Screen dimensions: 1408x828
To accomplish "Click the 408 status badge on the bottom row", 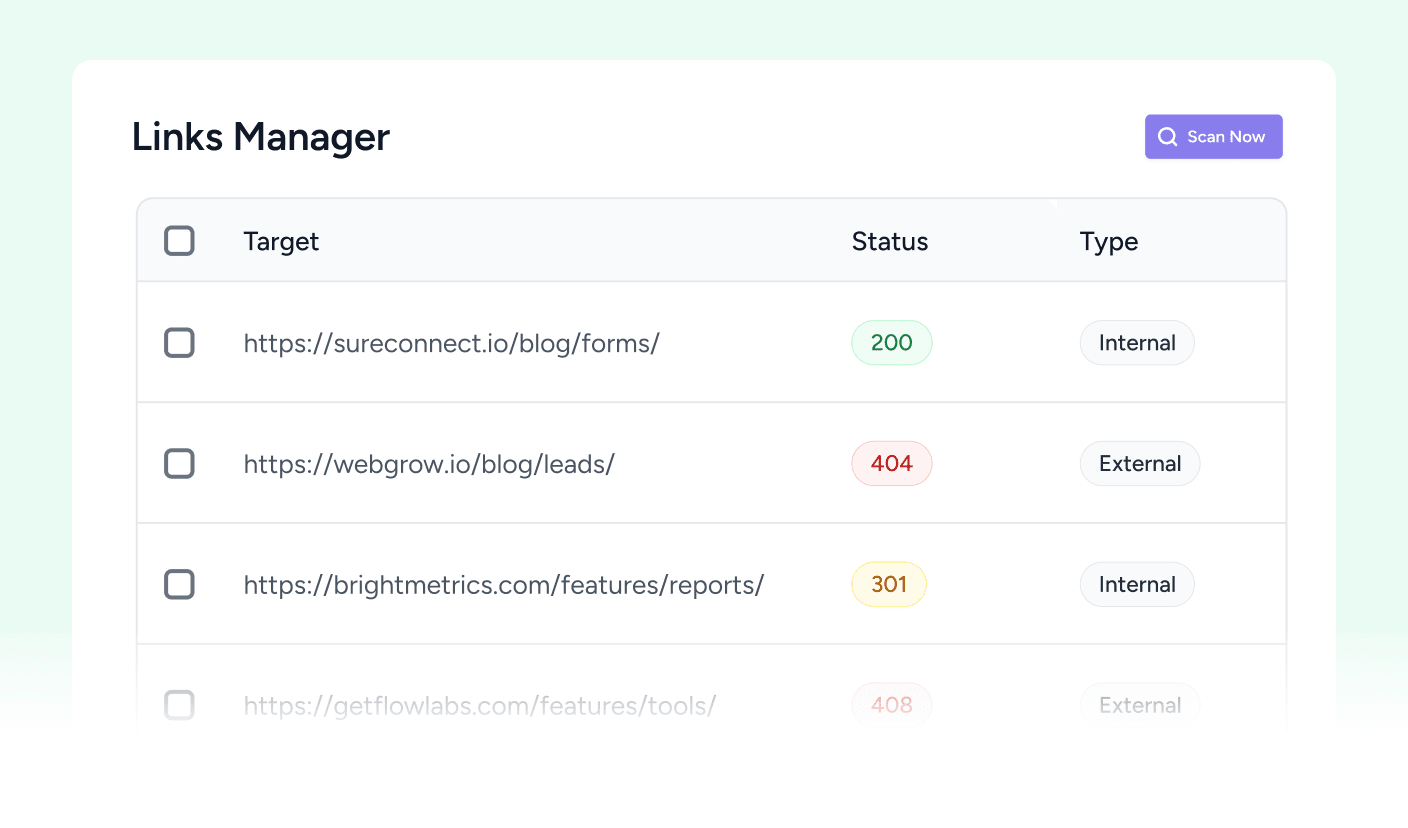I will pos(891,705).
